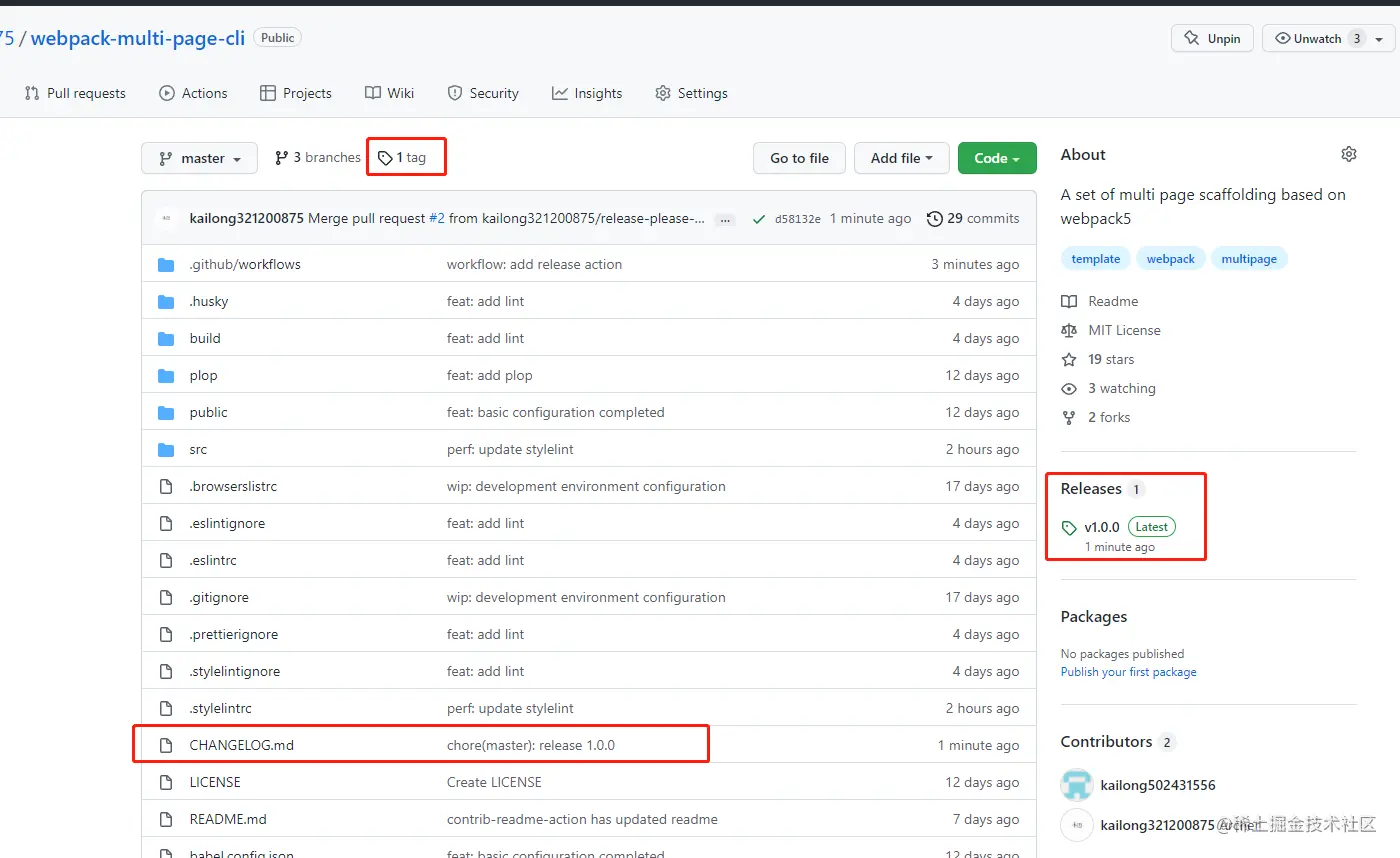The image size is (1400, 858).
Task: Open the build folder
Action: [x=205, y=338]
